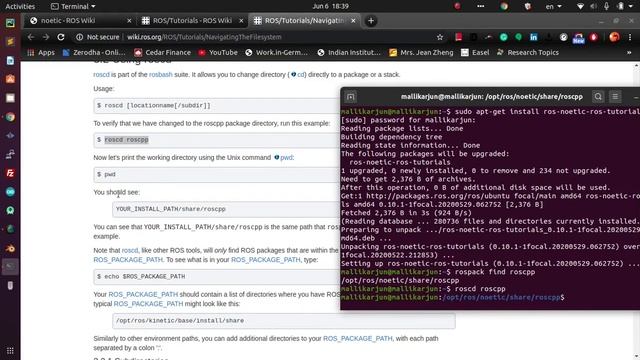Follow the cd link in intro sentence

pos(301,75)
